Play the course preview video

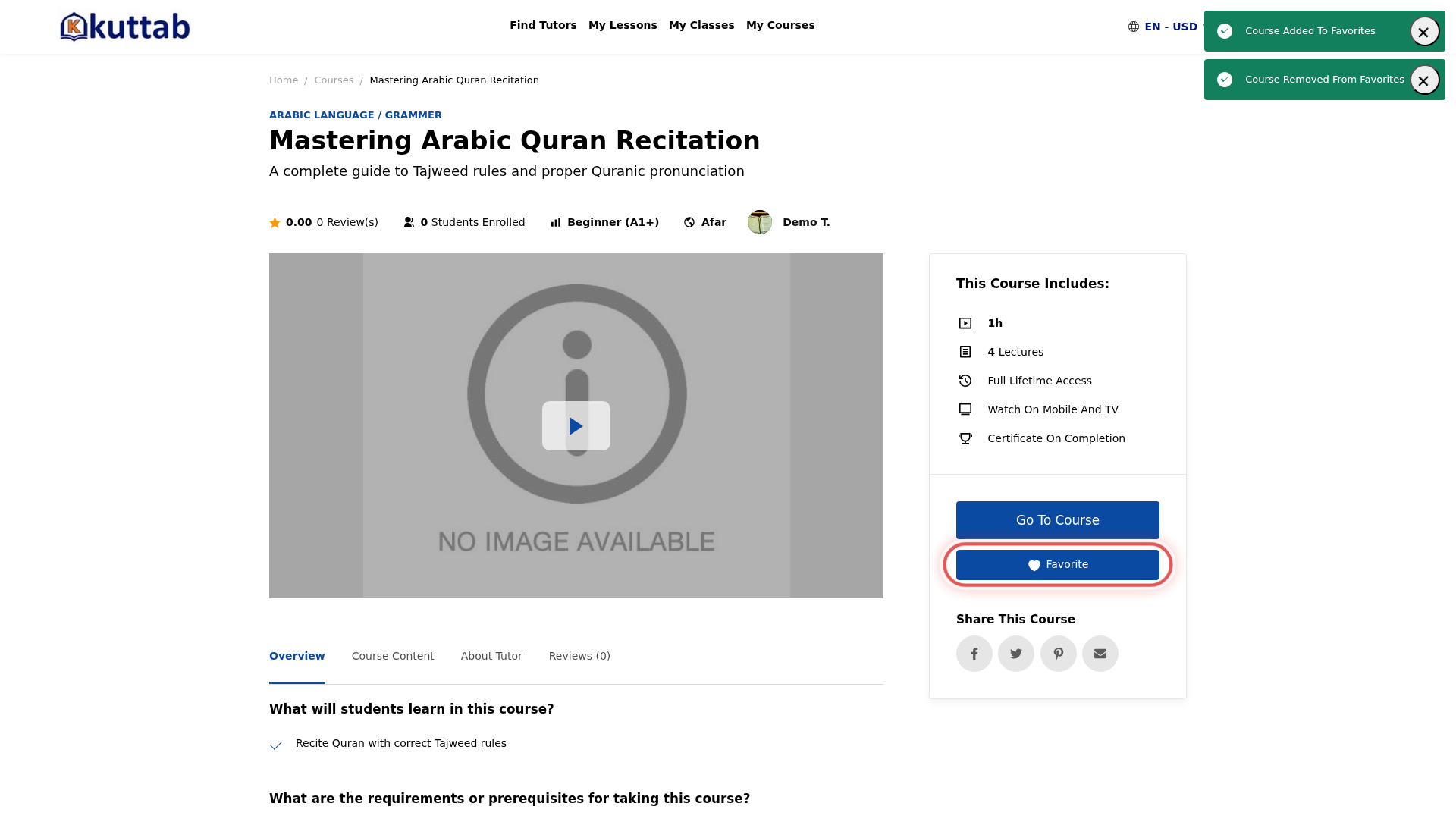[x=576, y=425]
